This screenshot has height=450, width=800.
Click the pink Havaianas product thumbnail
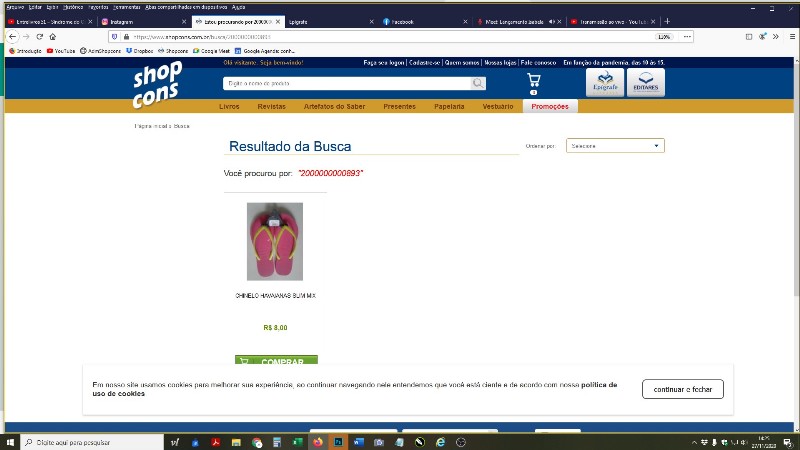coord(274,242)
